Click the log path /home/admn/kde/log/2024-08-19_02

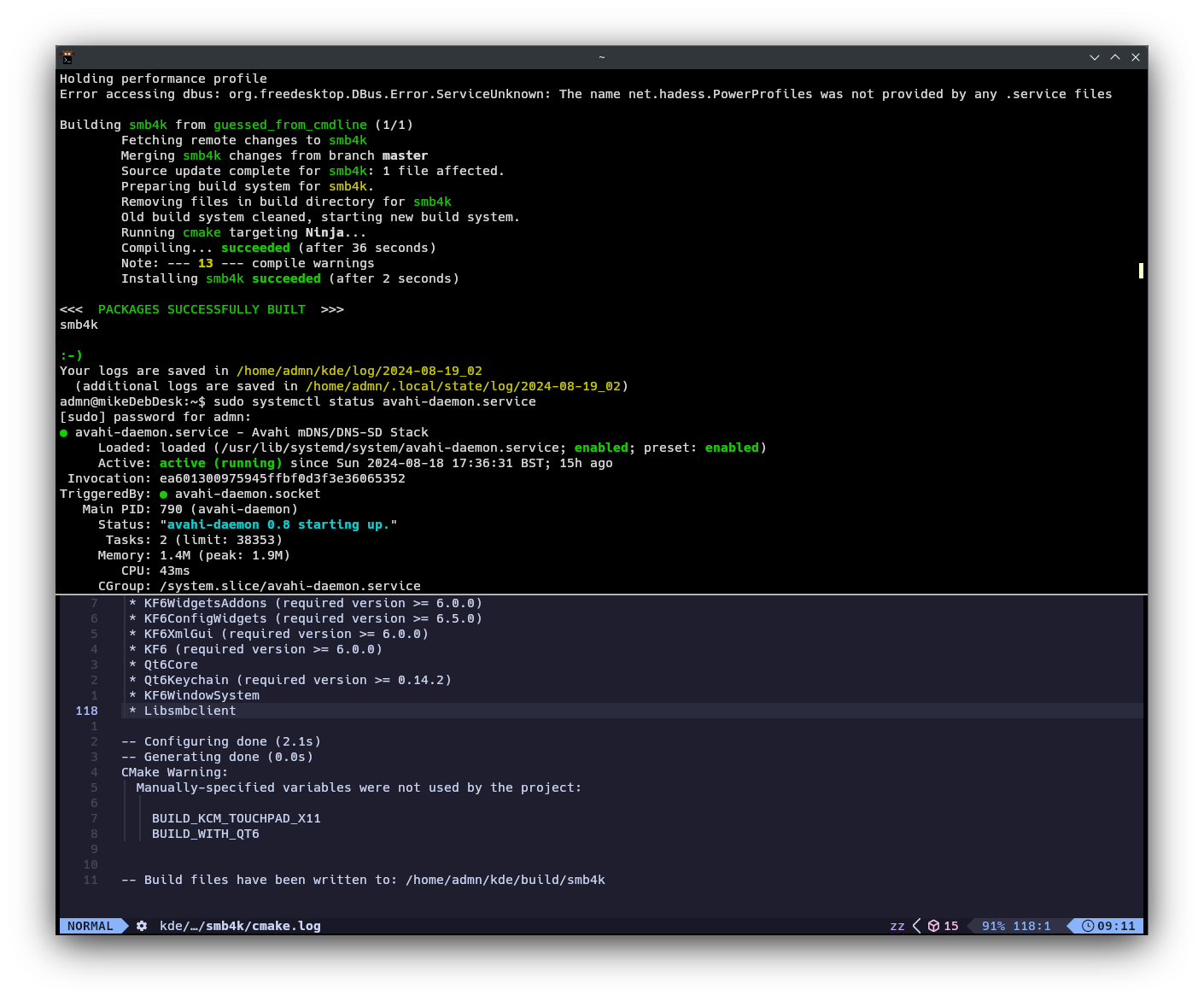[359, 371]
